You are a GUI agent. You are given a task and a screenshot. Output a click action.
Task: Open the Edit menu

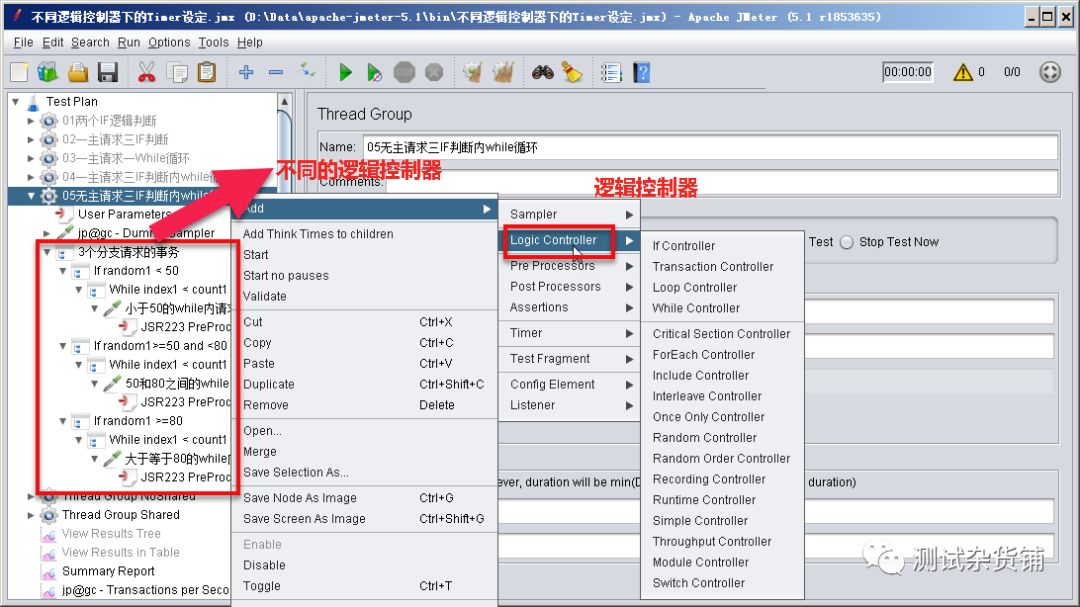pyautogui.click(x=52, y=42)
